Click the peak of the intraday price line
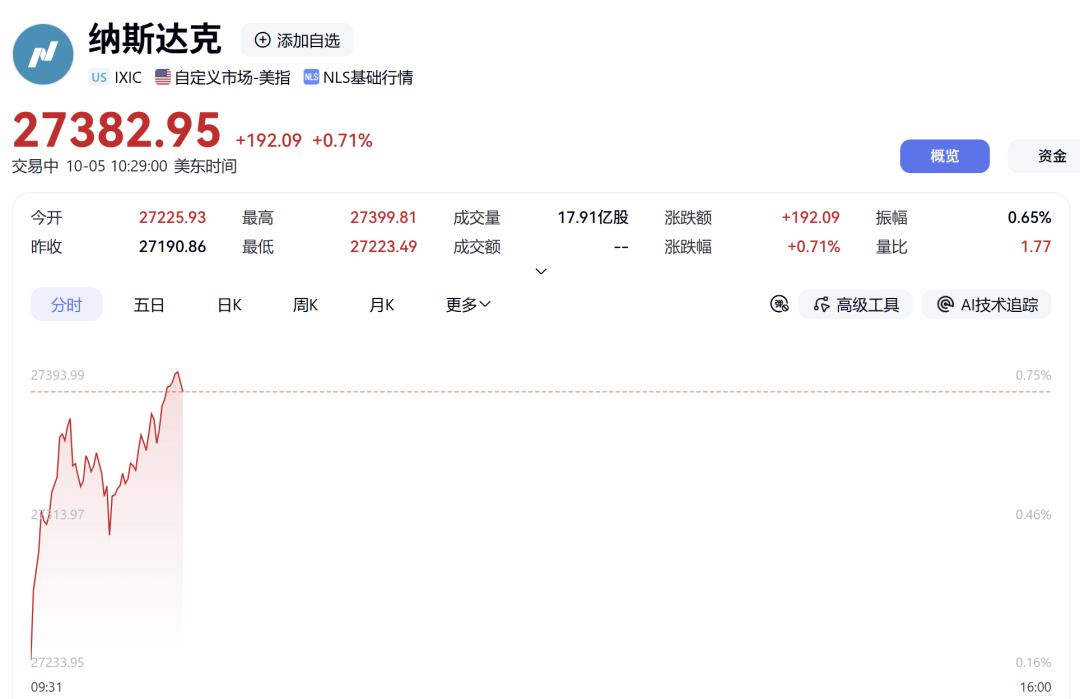 pyautogui.click(x=178, y=373)
